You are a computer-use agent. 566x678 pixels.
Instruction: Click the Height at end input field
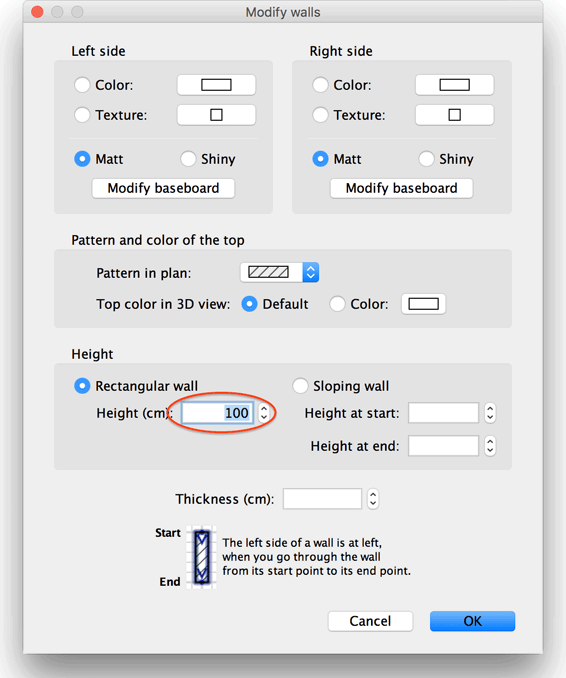point(444,446)
